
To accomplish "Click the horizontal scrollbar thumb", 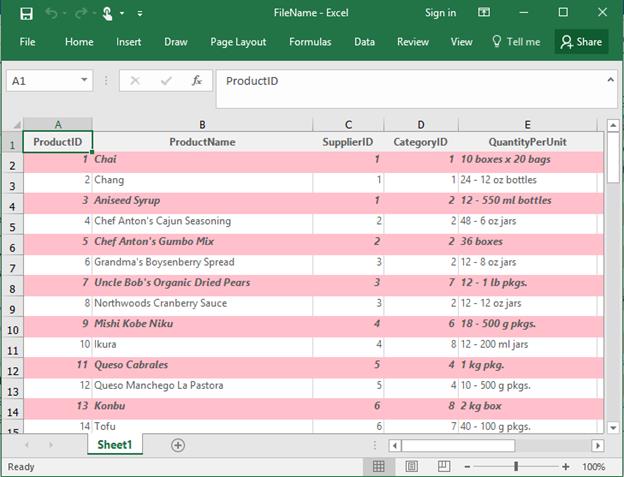I will (458, 445).
